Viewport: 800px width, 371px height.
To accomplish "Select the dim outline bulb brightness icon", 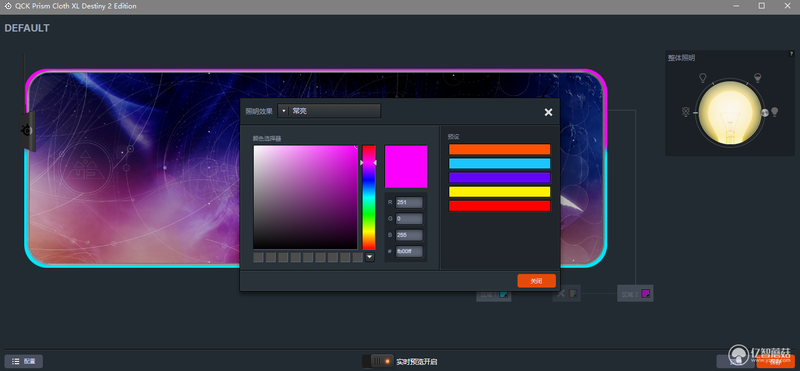I will coord(703,78).
